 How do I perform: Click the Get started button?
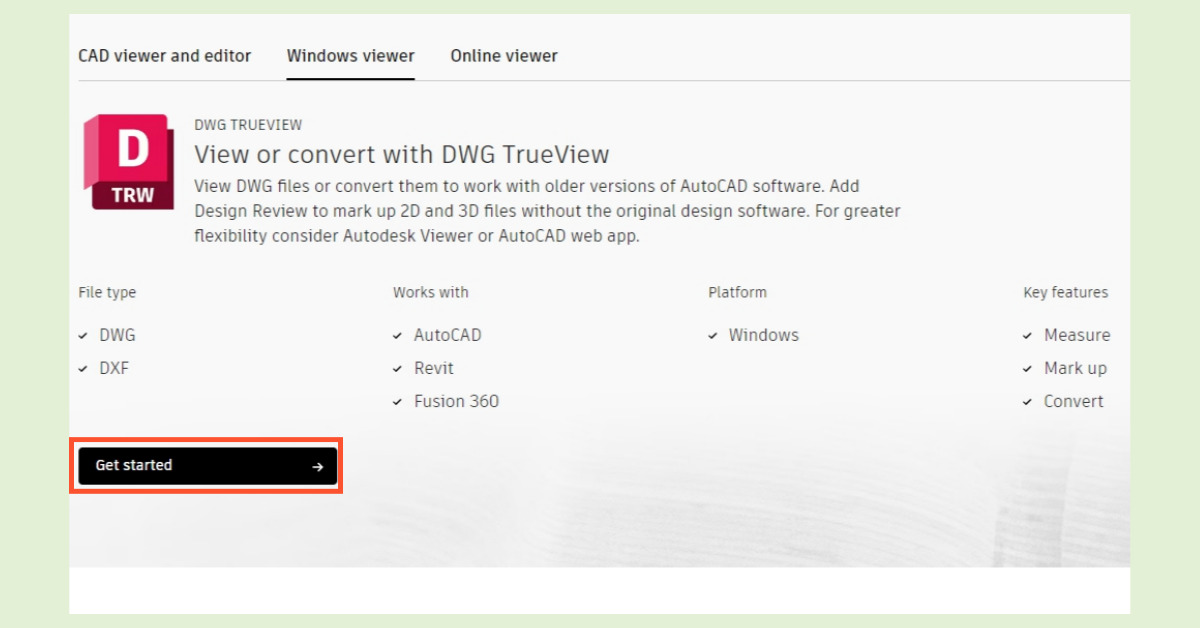[x=208, y=466]
